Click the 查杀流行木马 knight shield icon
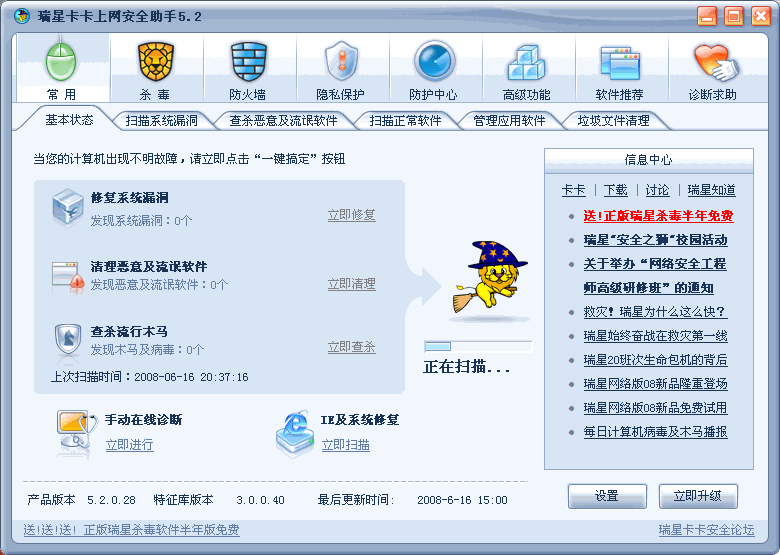Image resolution: width=780 pixels, height=555 pixels. pyautogui.click(x=67, y=340)
